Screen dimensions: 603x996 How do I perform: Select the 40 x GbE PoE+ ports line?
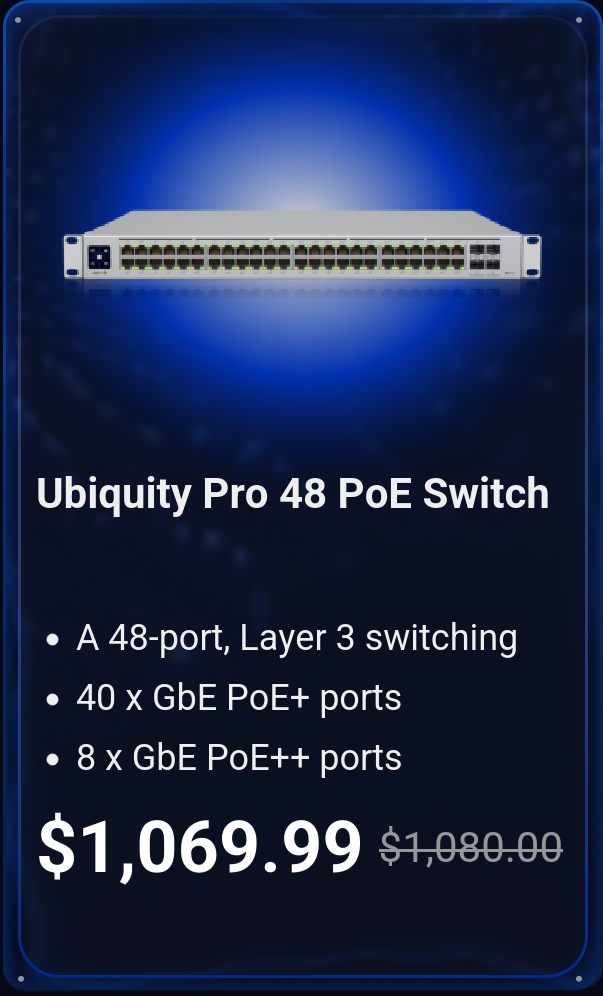[239, 698]
